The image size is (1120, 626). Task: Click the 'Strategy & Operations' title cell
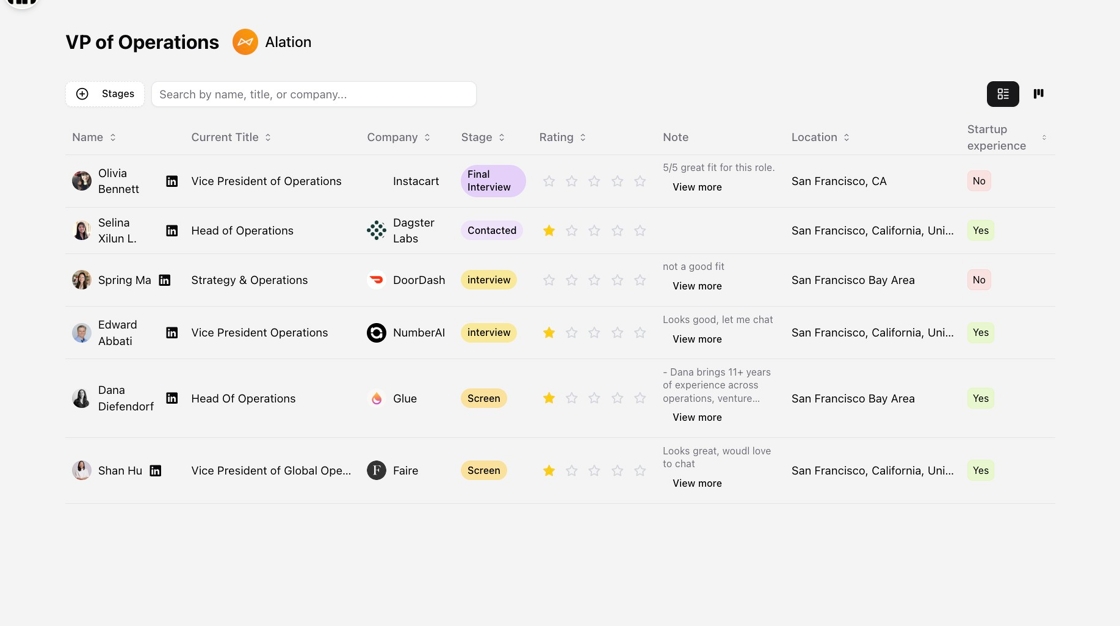pyautogui.click(x=249, y=280)
